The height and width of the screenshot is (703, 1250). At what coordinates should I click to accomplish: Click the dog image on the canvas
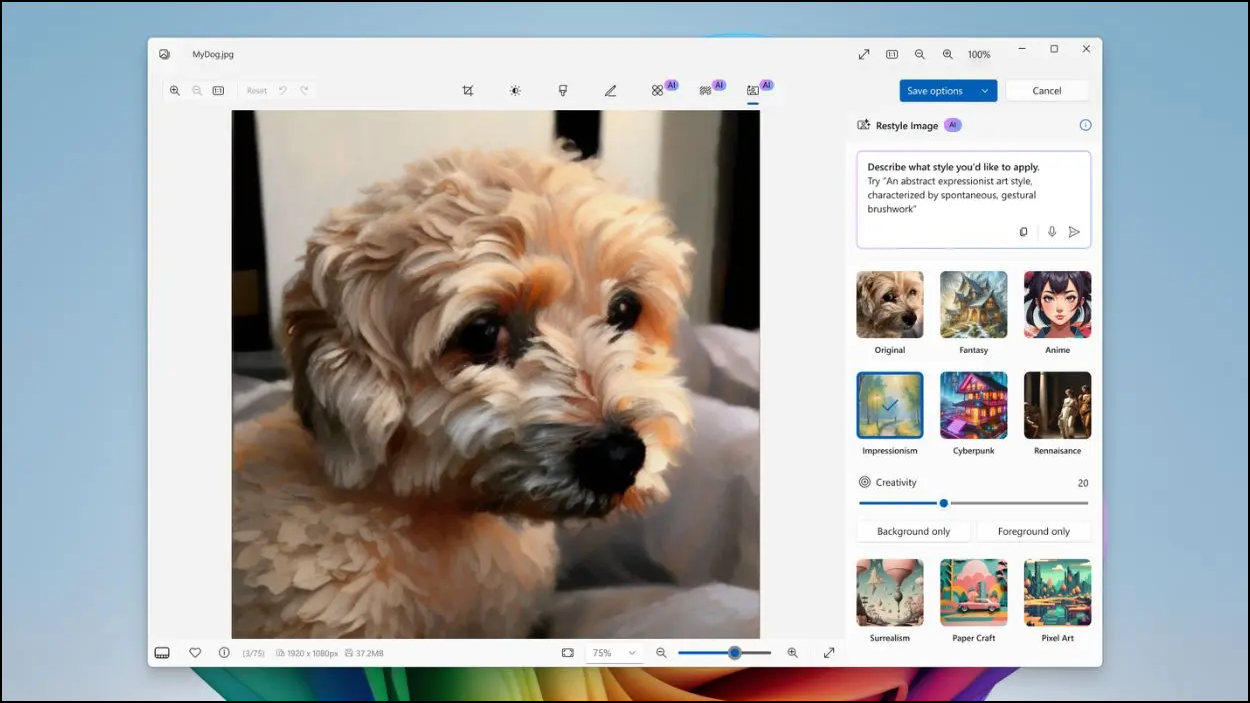(x=496, y=374)
